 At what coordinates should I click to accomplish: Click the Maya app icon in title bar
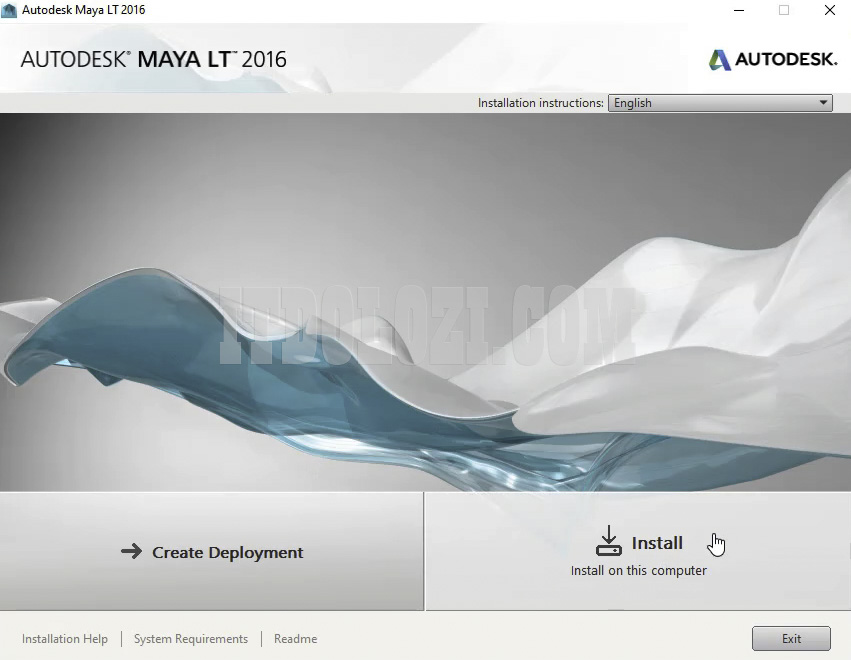10,10
